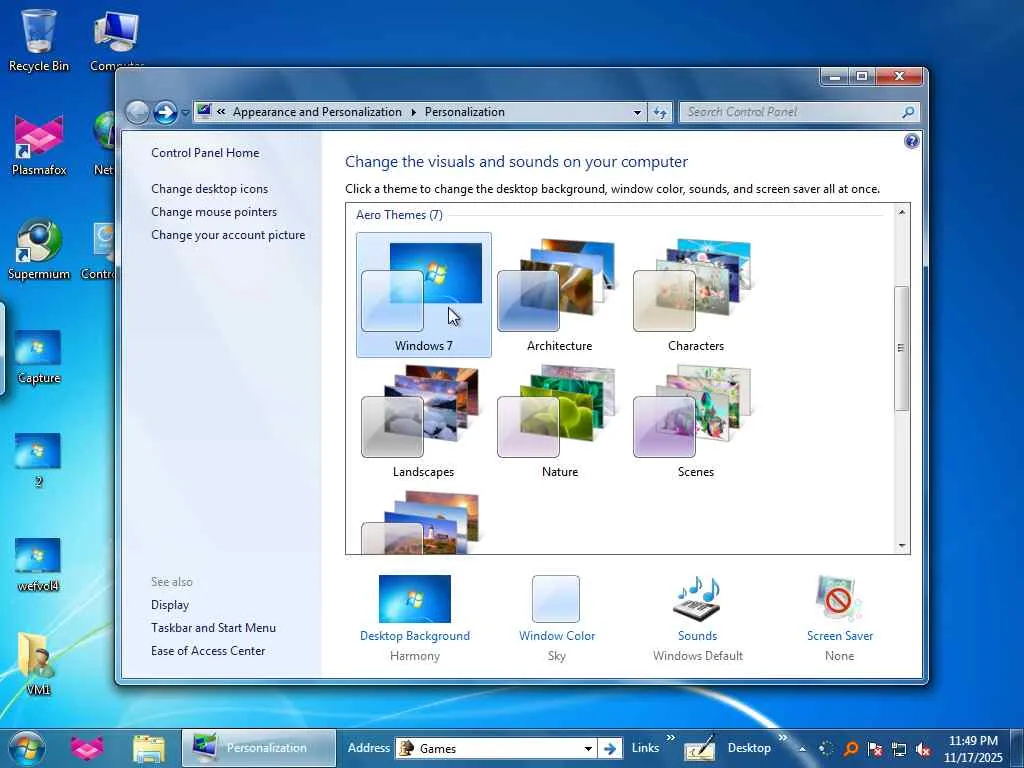The width and height of the screenshot is (1024, 768).
Task: Select the desktop file named 2
Action: pos(38,460)
